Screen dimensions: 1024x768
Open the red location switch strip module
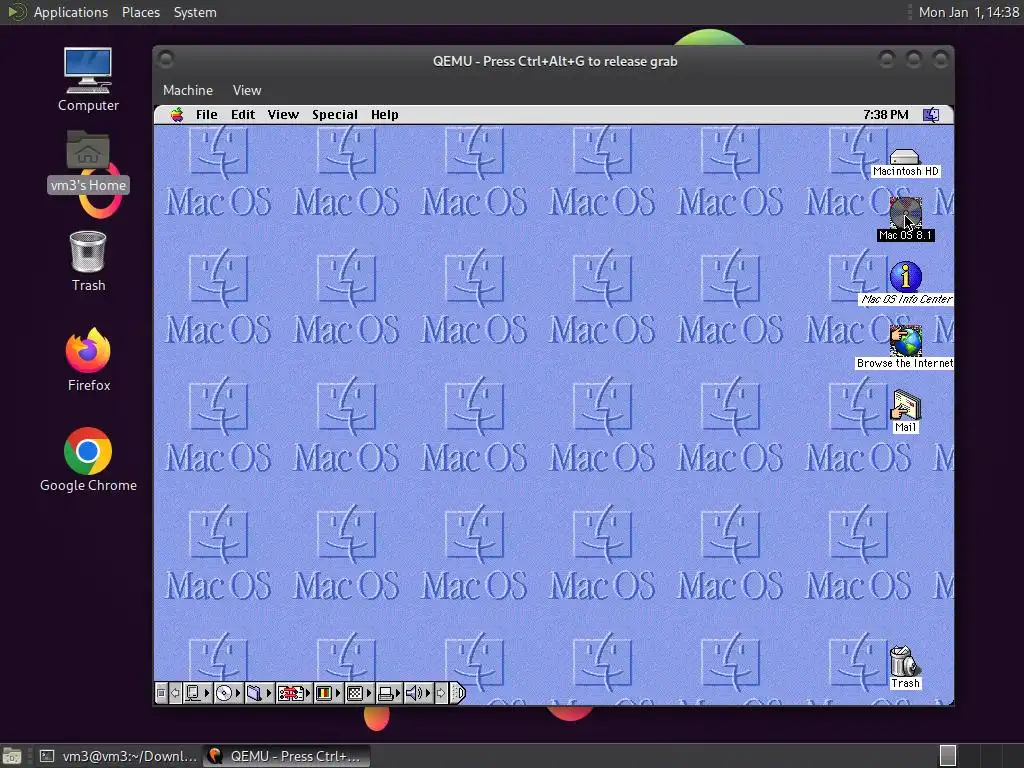click(x=294, y=693)
